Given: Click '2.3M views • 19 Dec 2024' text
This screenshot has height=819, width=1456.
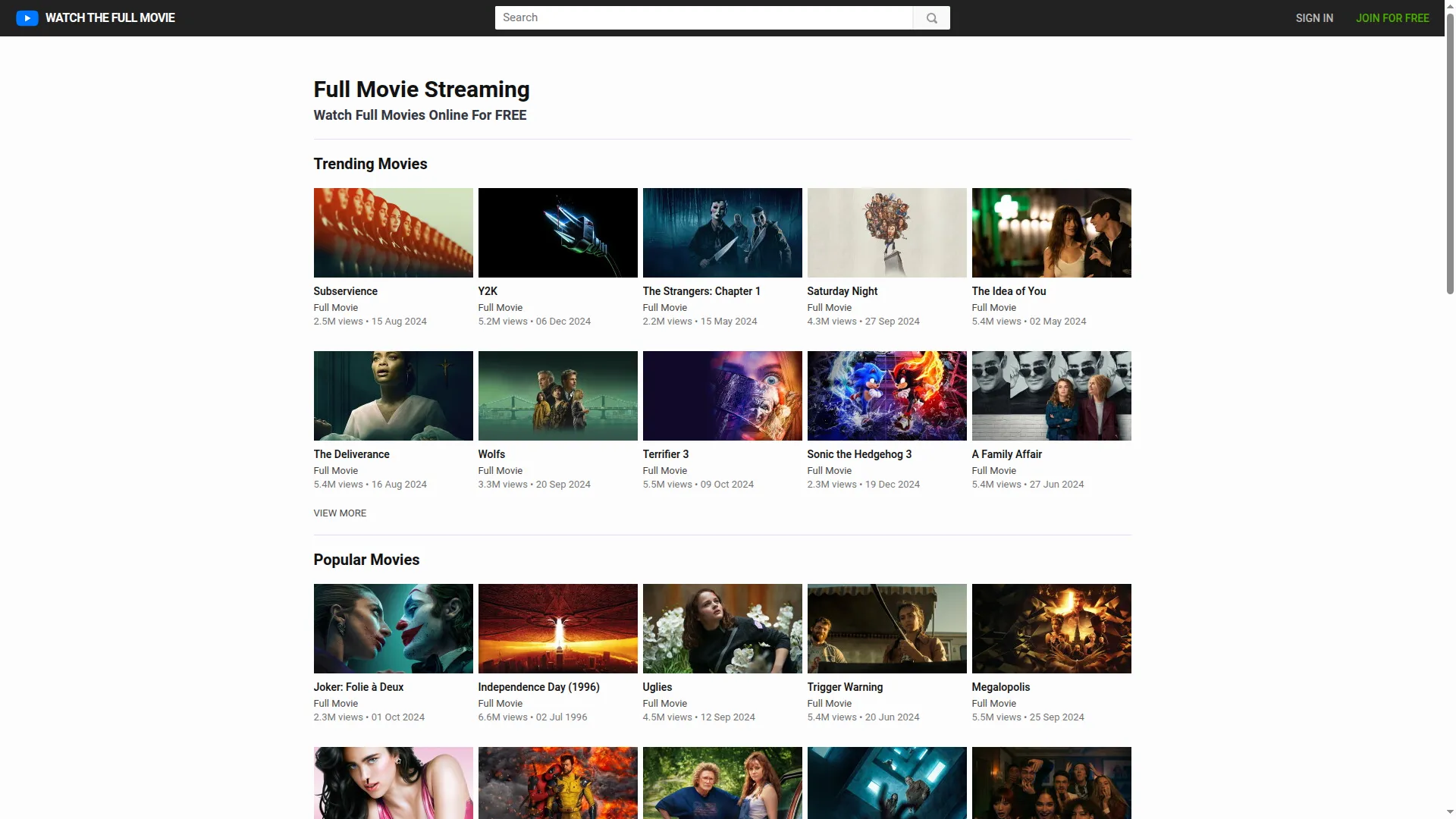Looking at the screenshot, I should (x=863, y=485).
